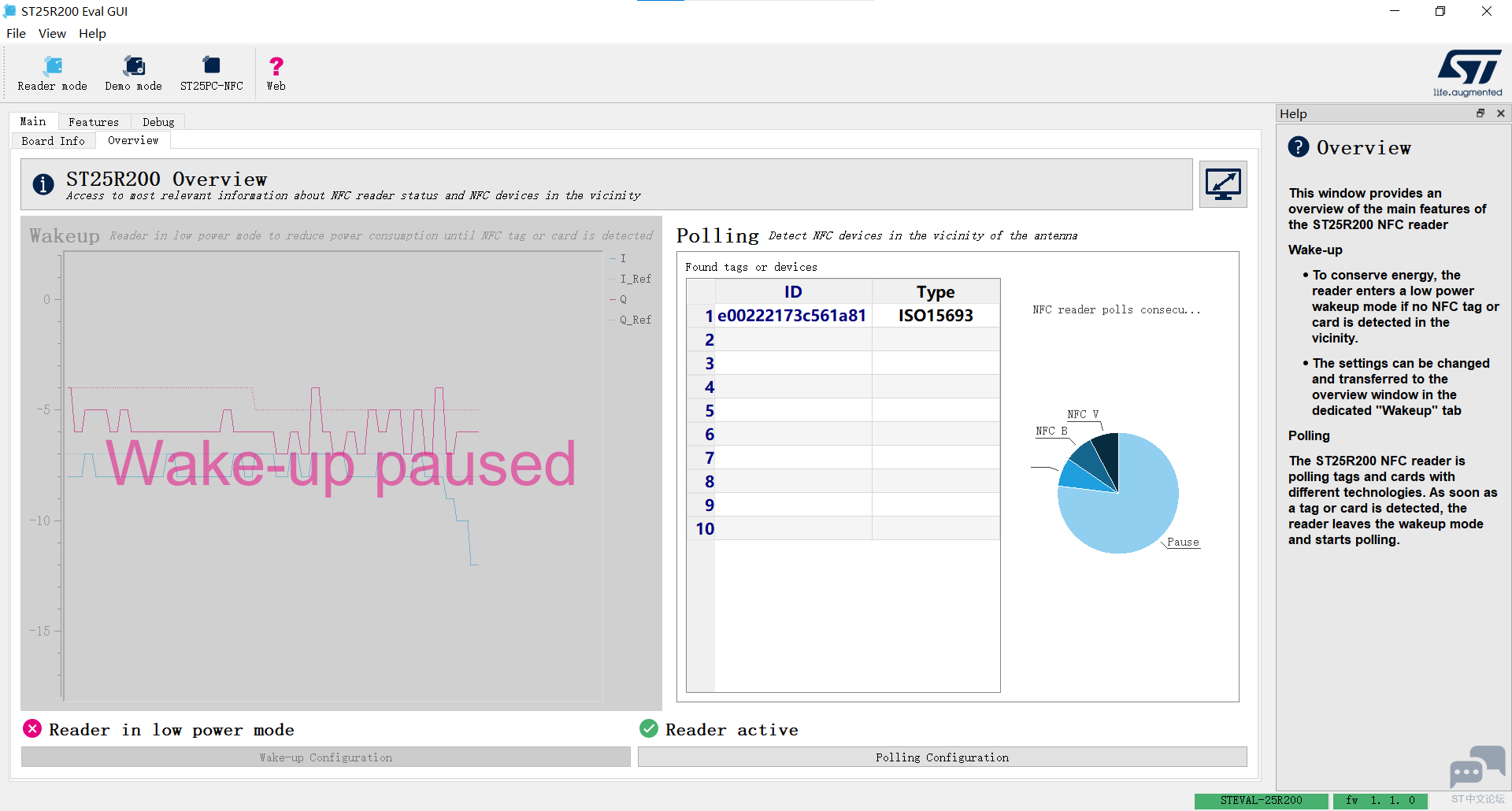The image size is (1512, 811).
Task: Click the detach overview window icon
Action: [1223, 184]
